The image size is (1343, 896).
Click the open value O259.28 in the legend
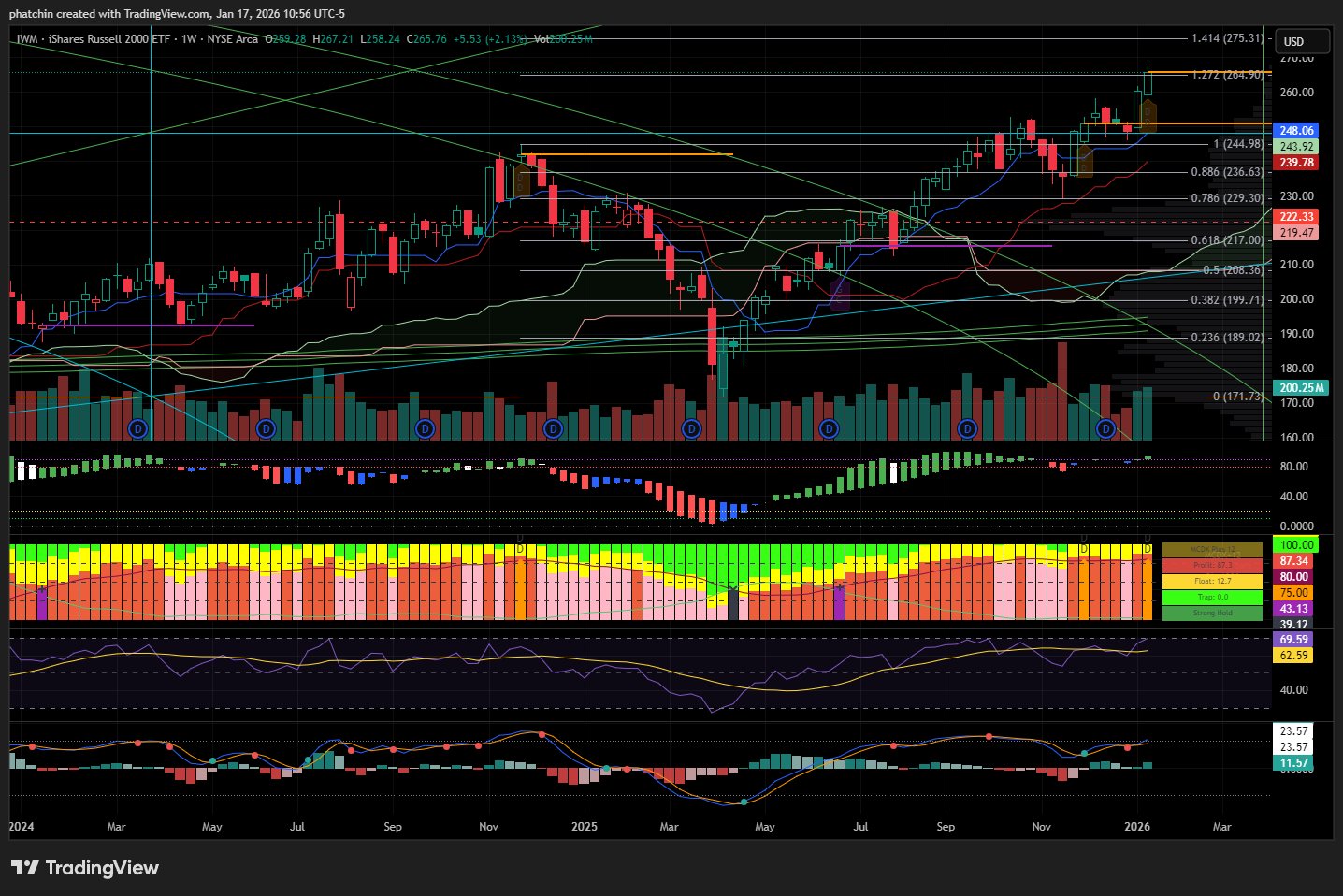[x=286, y=39]
